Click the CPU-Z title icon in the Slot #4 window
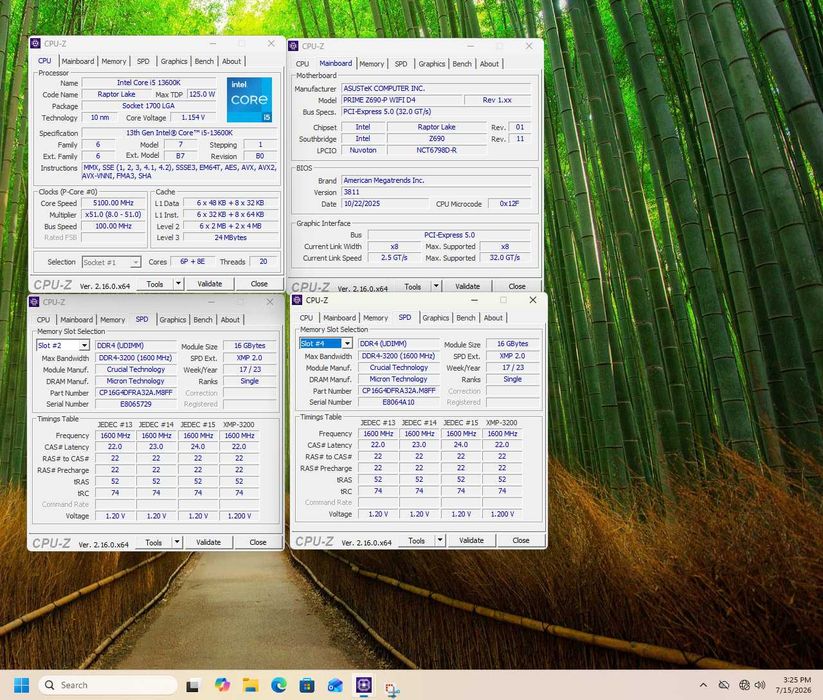The image size is (823, 700). [297, 300]
